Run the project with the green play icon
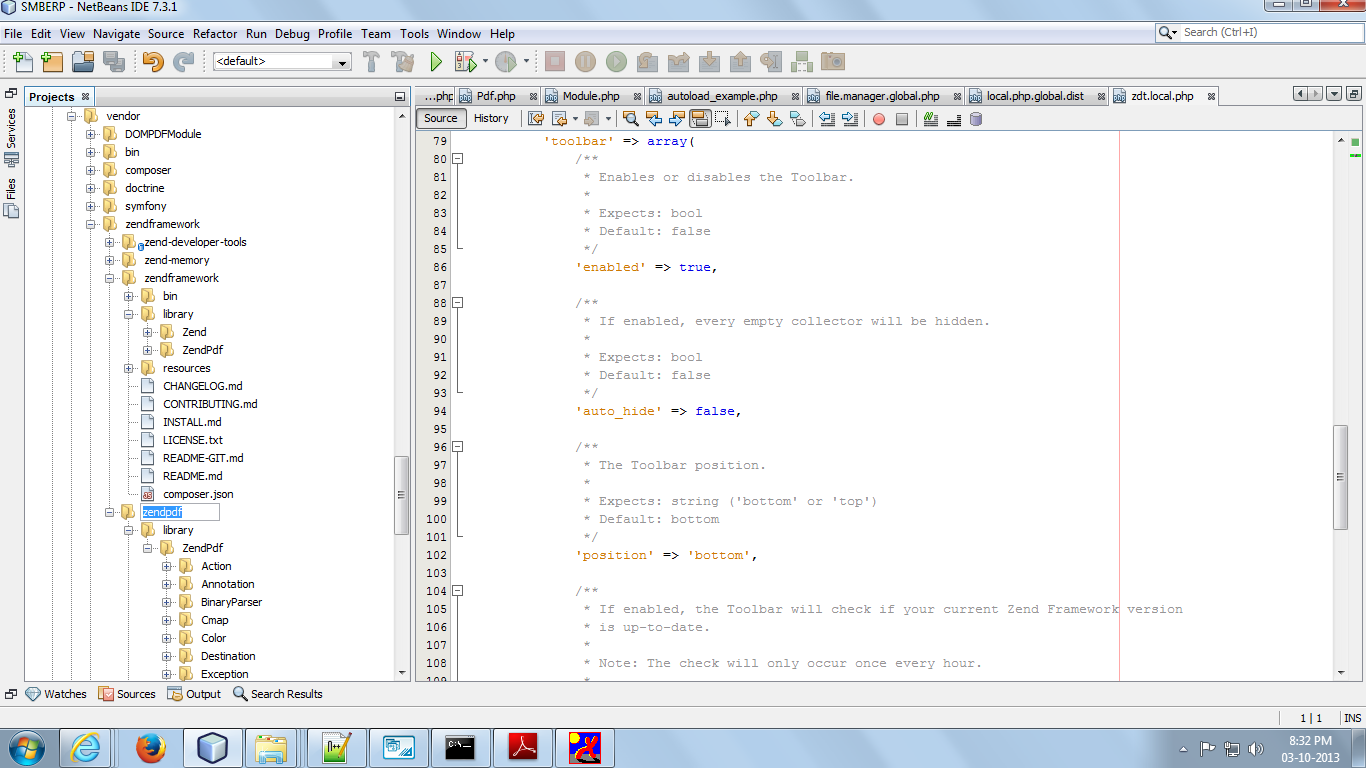 [x=436, y=62]
